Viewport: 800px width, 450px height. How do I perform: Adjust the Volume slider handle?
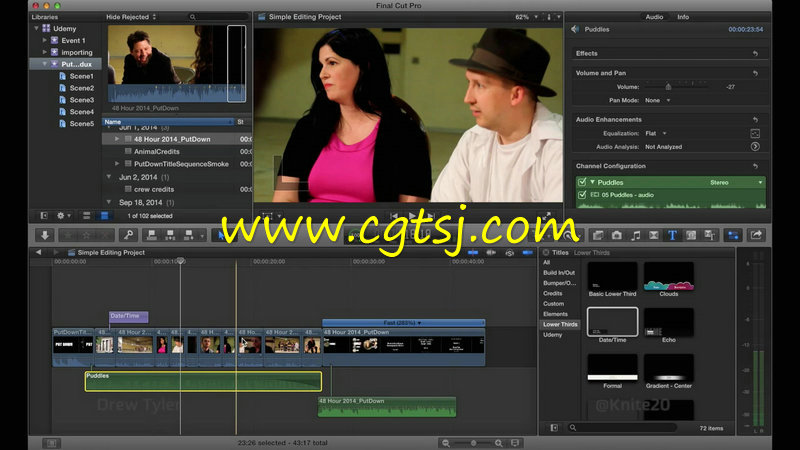668,87
